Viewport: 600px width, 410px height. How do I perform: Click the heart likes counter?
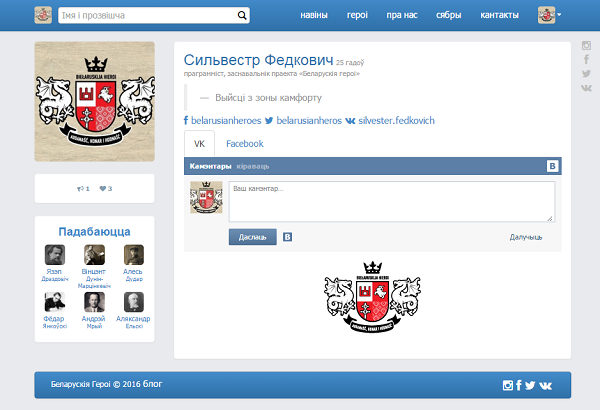click(105, 188)
